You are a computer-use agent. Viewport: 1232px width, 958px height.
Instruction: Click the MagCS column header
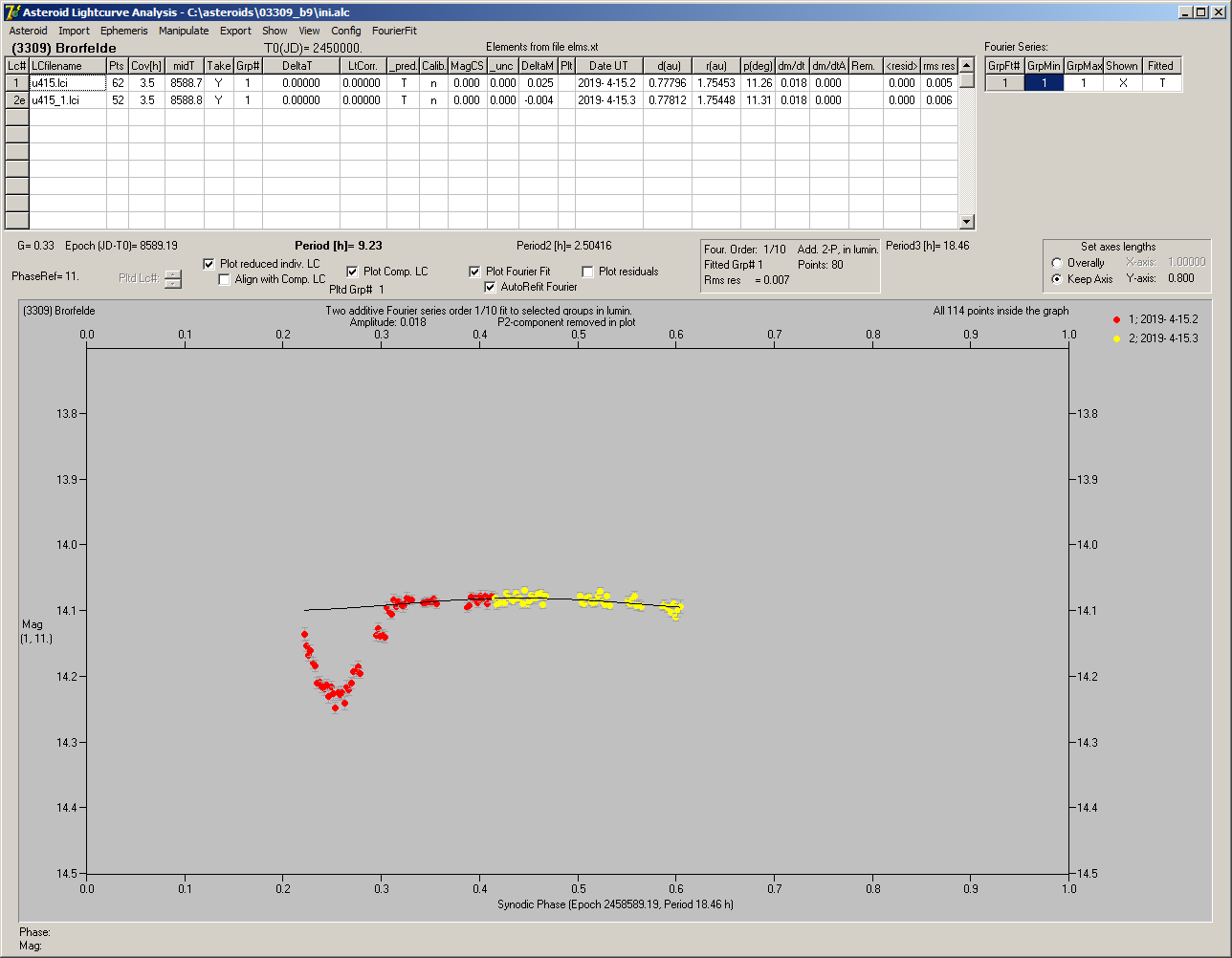point(467,66)
